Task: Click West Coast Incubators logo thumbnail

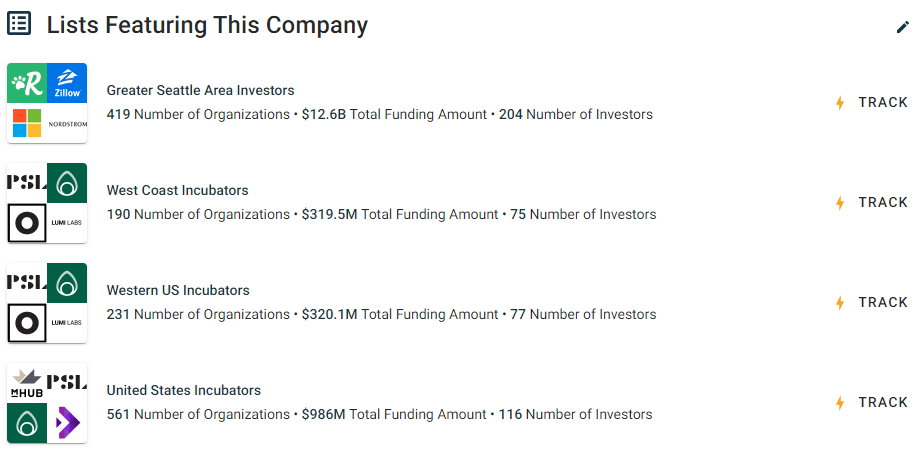Action: 47,203
